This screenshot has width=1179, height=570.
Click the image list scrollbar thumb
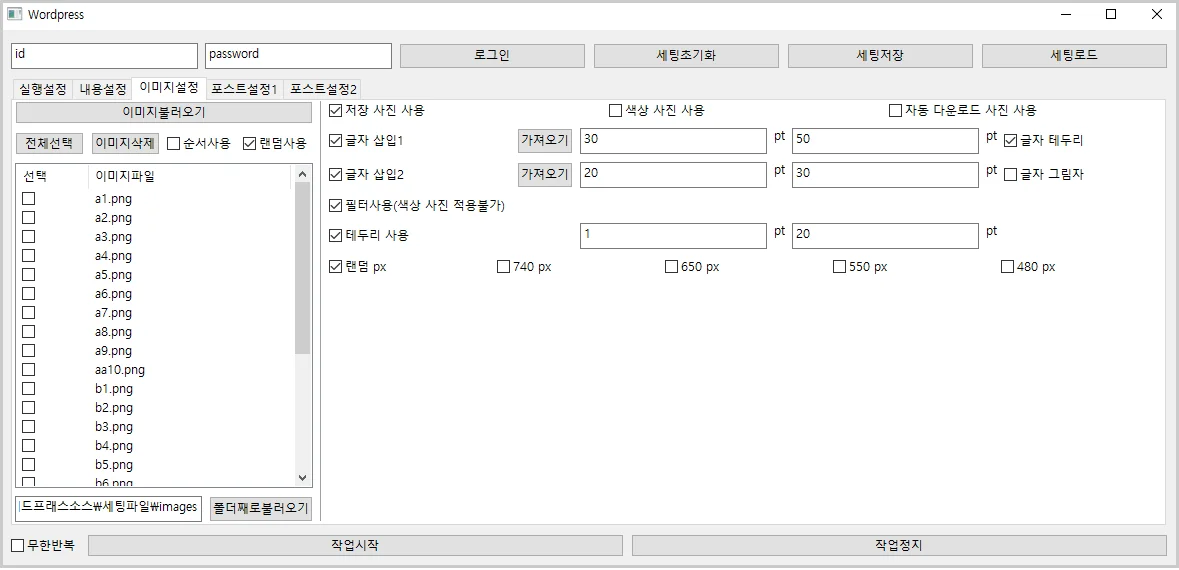point(302,268)
